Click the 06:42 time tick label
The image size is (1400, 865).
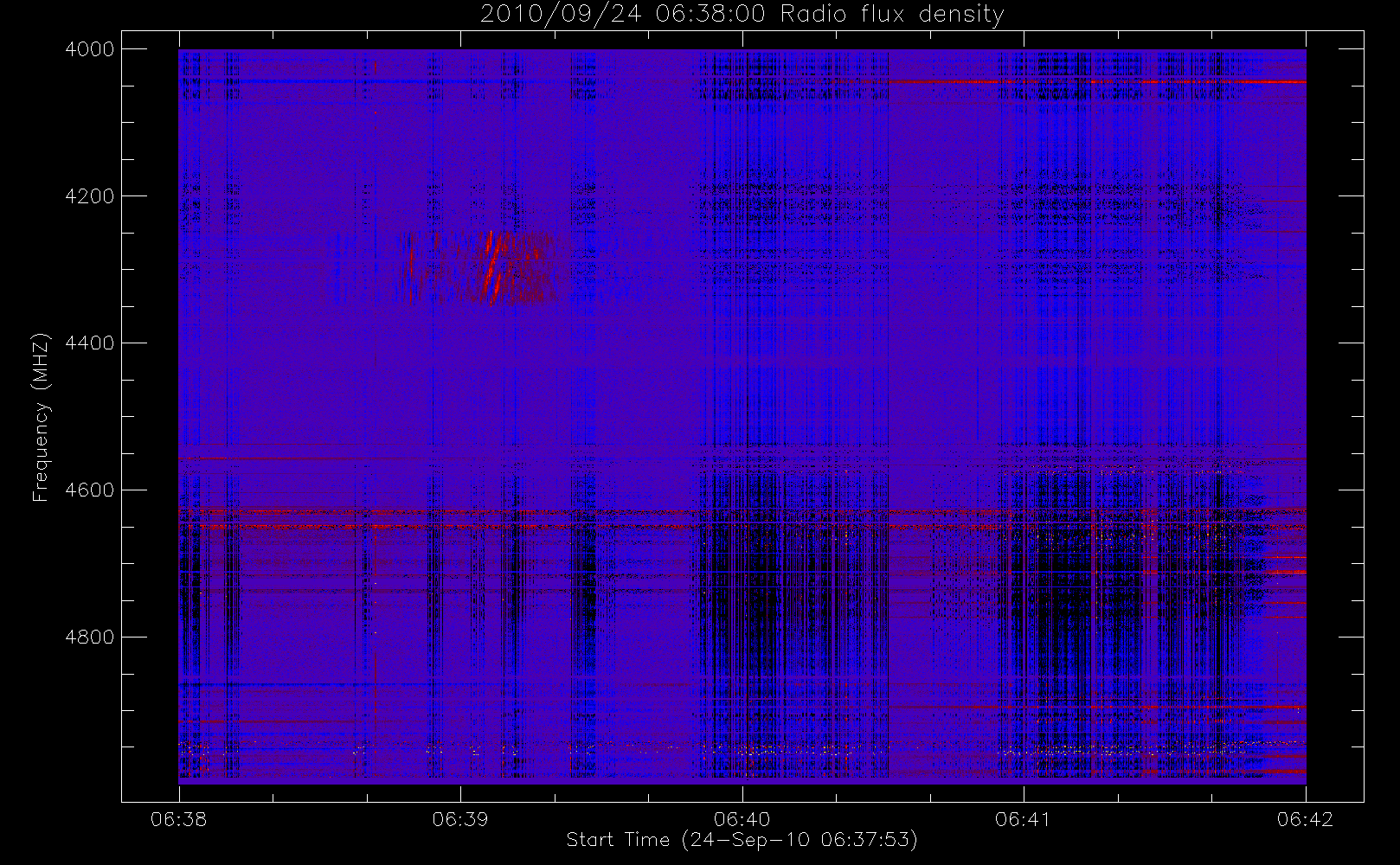point(1305,819)
